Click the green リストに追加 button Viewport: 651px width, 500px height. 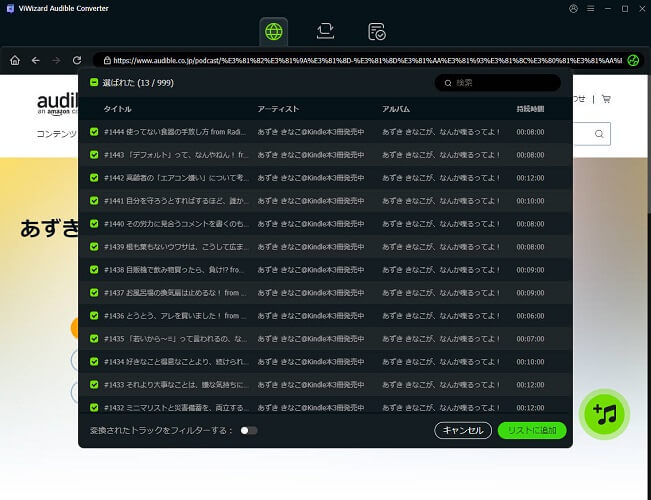coord(532,430)
